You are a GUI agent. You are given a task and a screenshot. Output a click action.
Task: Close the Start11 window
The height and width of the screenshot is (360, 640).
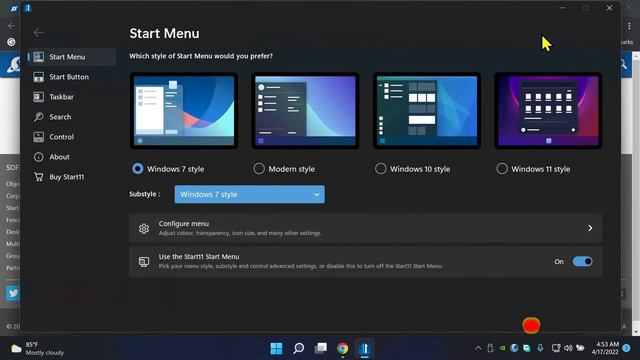click(609, 8)
